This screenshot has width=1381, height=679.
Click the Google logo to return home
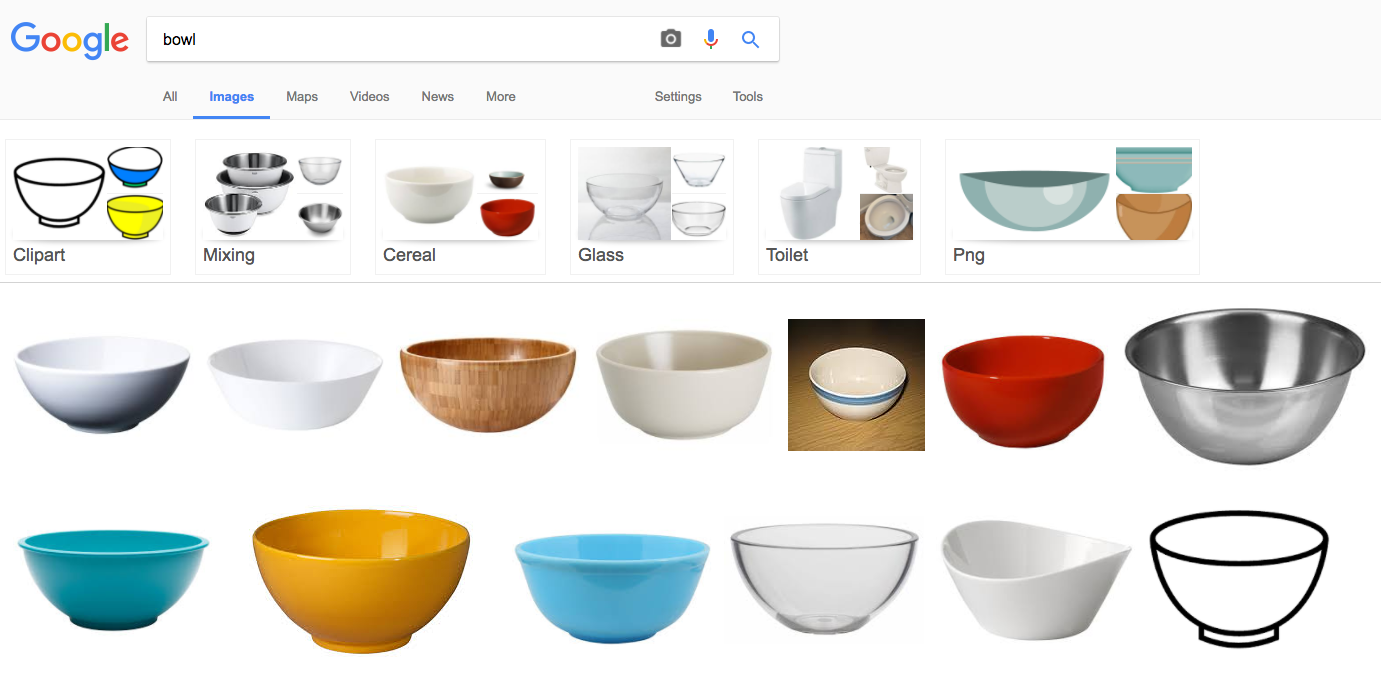click(69, 41)
